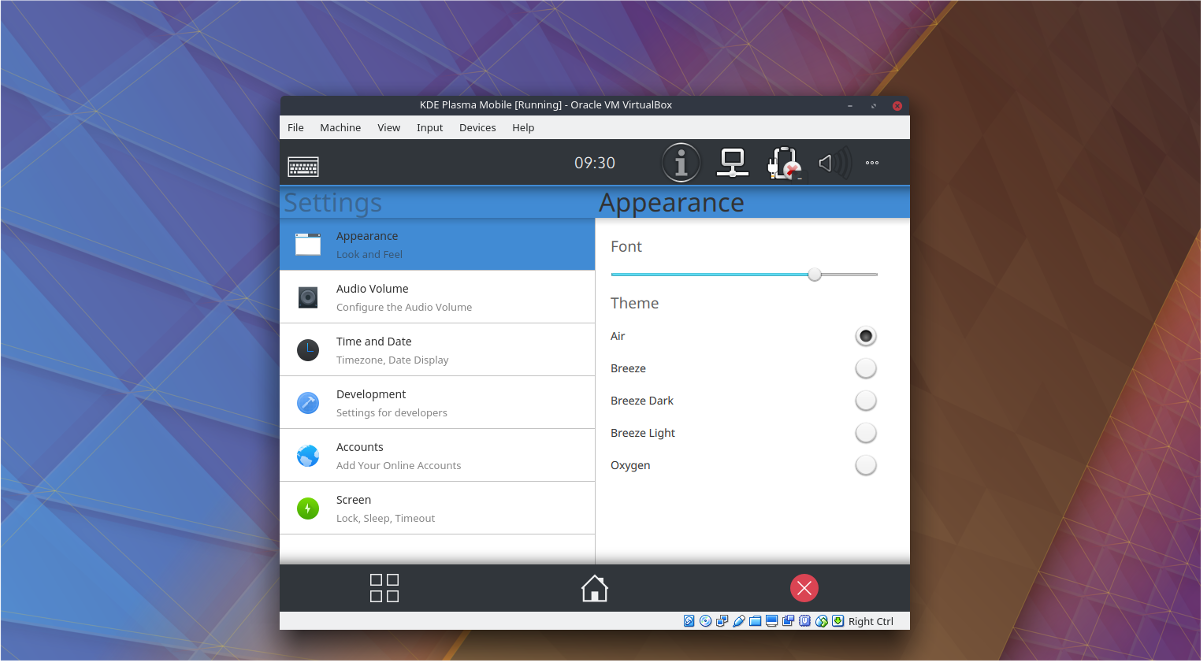This screenshot has height=661, width=1201.
Task: Select the Breeze Light theme radio button
Action: [x=866, y=432]
